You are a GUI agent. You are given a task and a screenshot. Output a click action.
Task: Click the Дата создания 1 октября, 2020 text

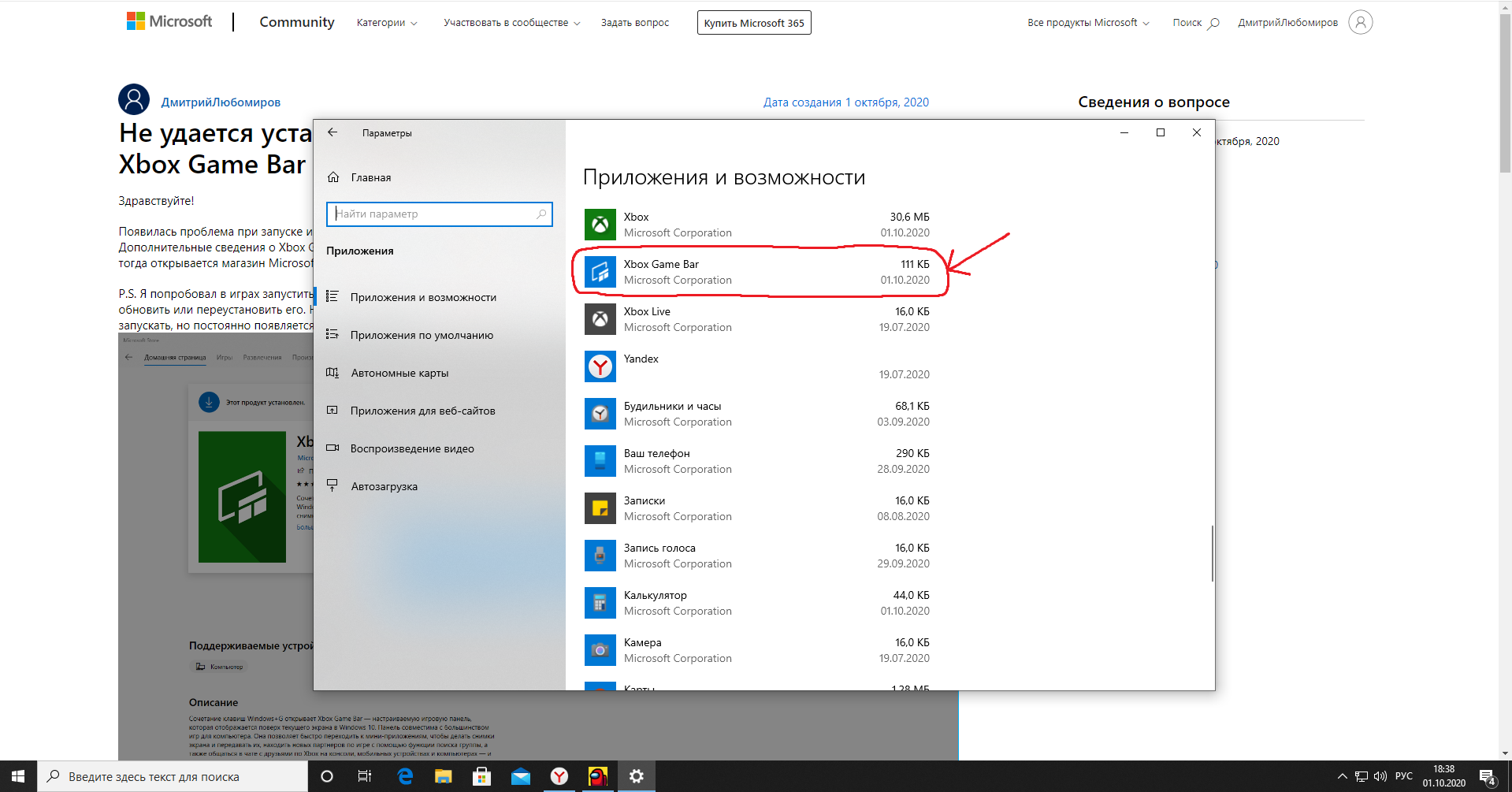coord(846,102)
